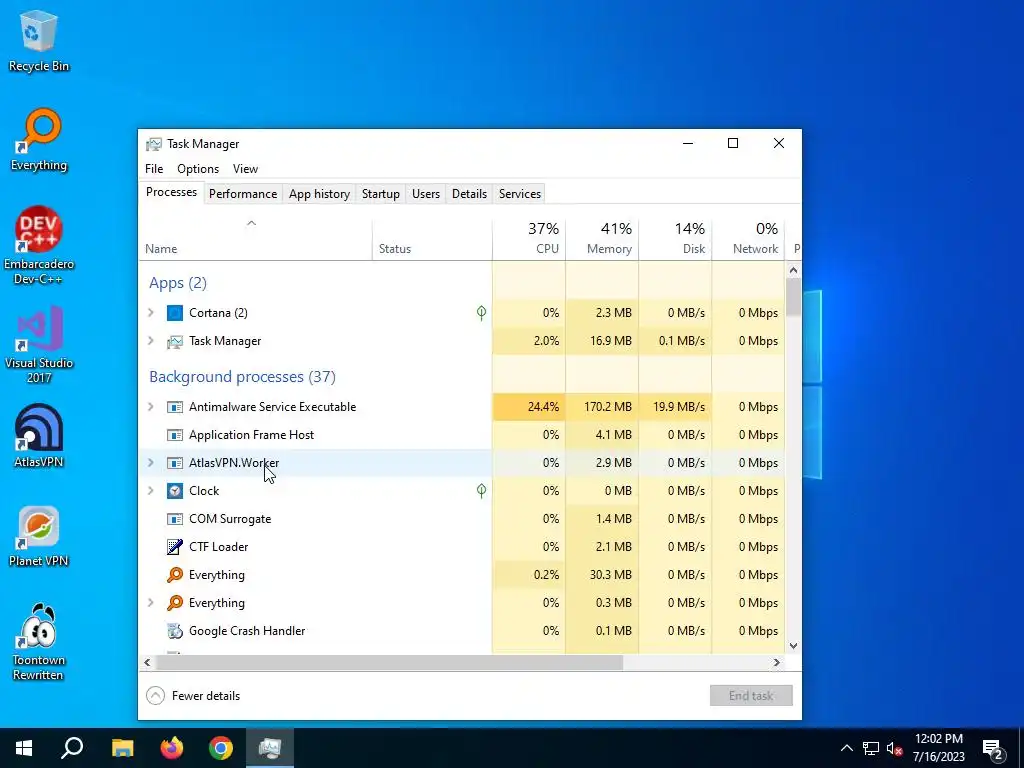The height and width of the screenshot is (768, 1024).
Task: Click the horizontal scrollbar left arrow
Action: point(148,662)
